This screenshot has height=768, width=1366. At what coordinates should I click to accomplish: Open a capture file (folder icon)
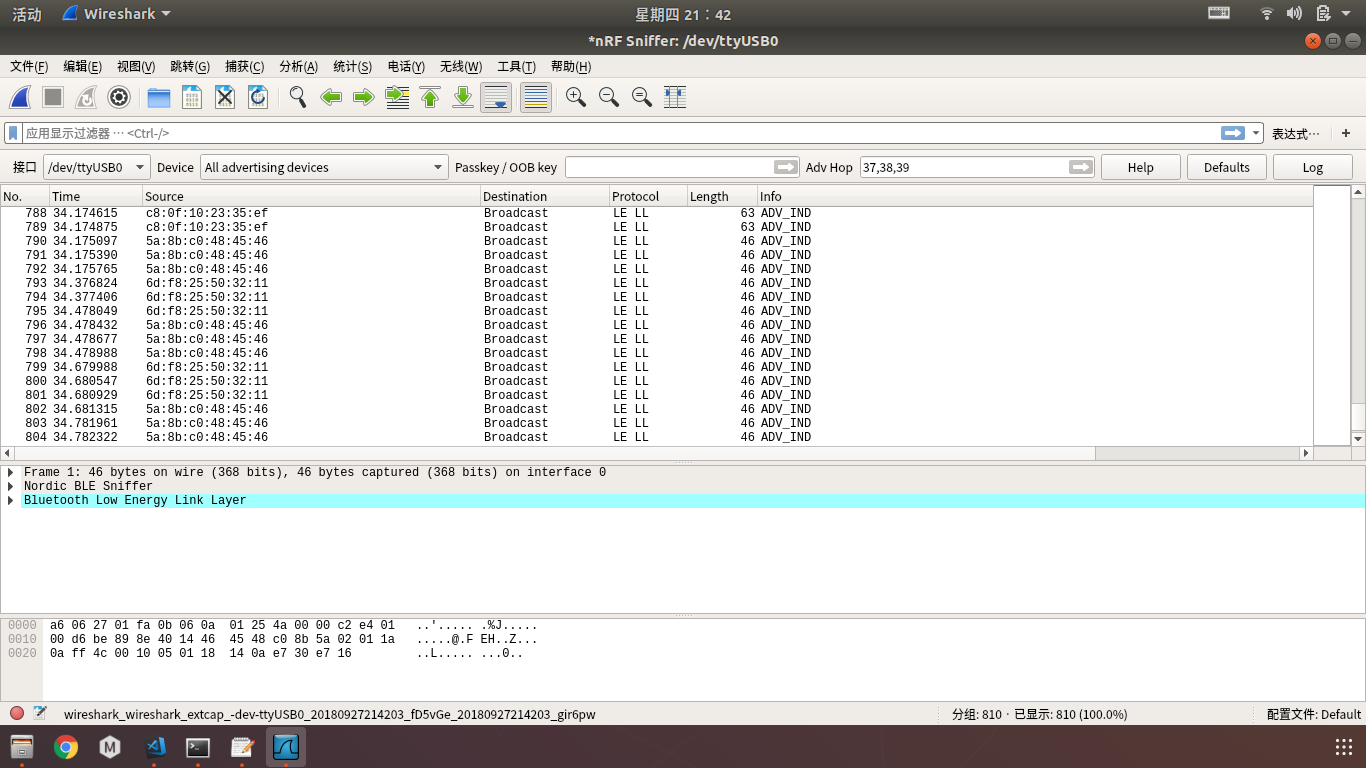point(159,97)
